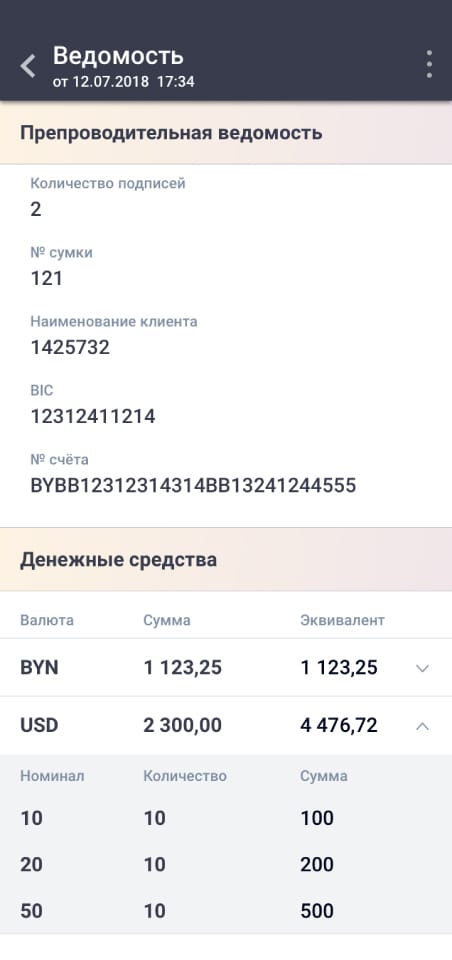Tap the Ведомость header title
The image size is (452, 960).
[x=118, y=56]
